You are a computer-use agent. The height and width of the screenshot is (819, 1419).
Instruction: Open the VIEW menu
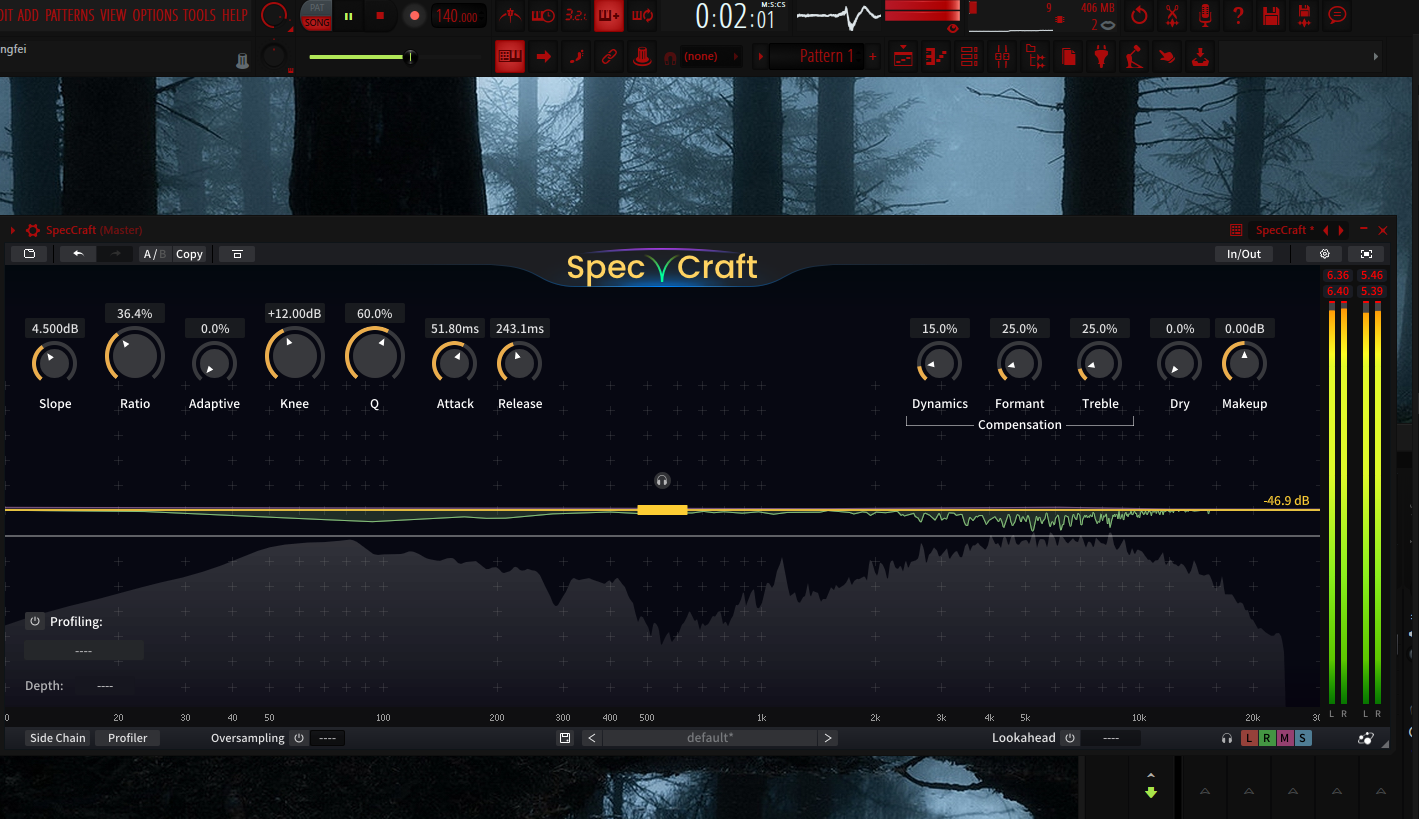[113, 15]
